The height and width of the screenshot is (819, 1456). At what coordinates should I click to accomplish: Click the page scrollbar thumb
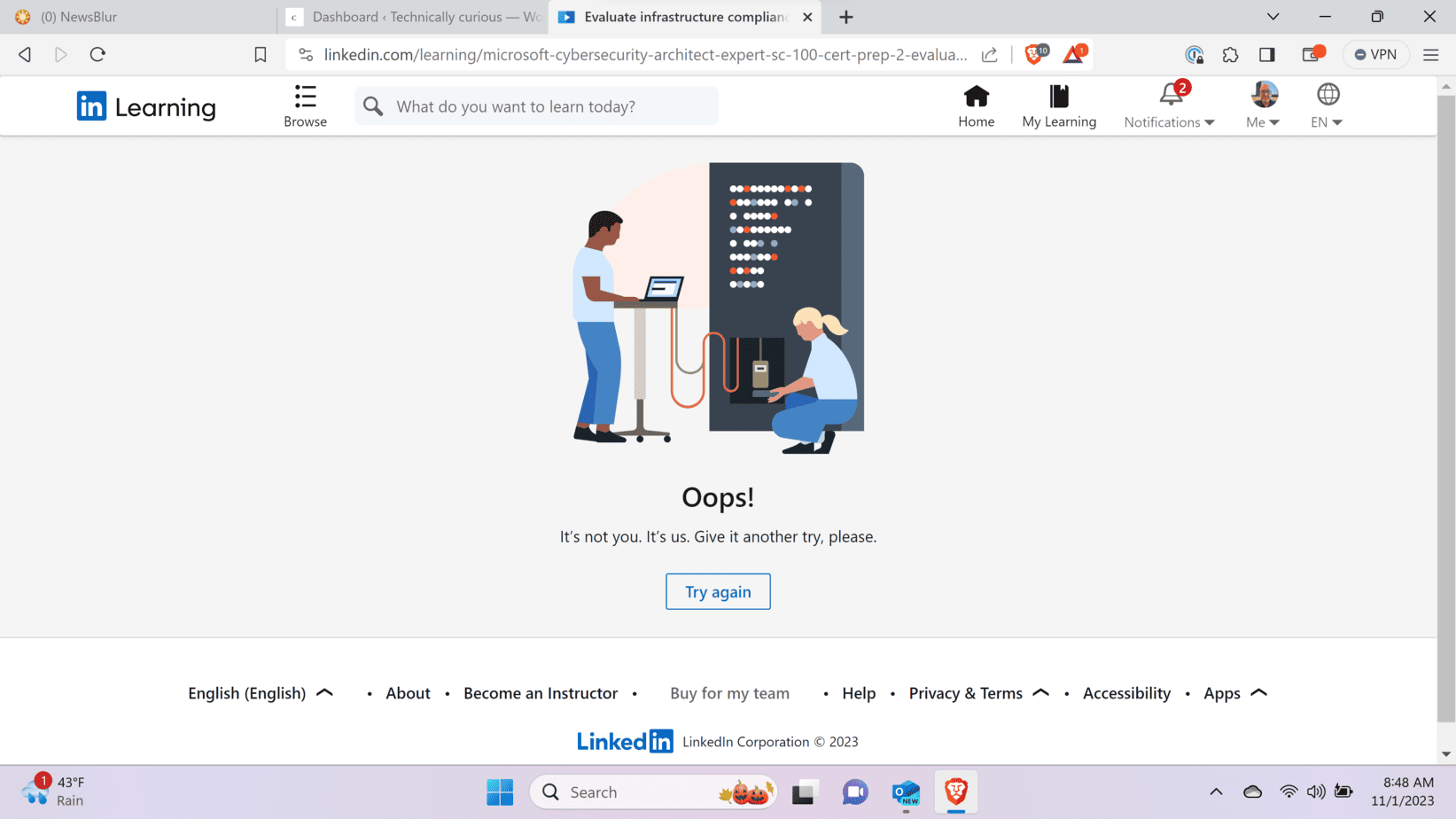pyautogui.click(x=1446, y=408)
